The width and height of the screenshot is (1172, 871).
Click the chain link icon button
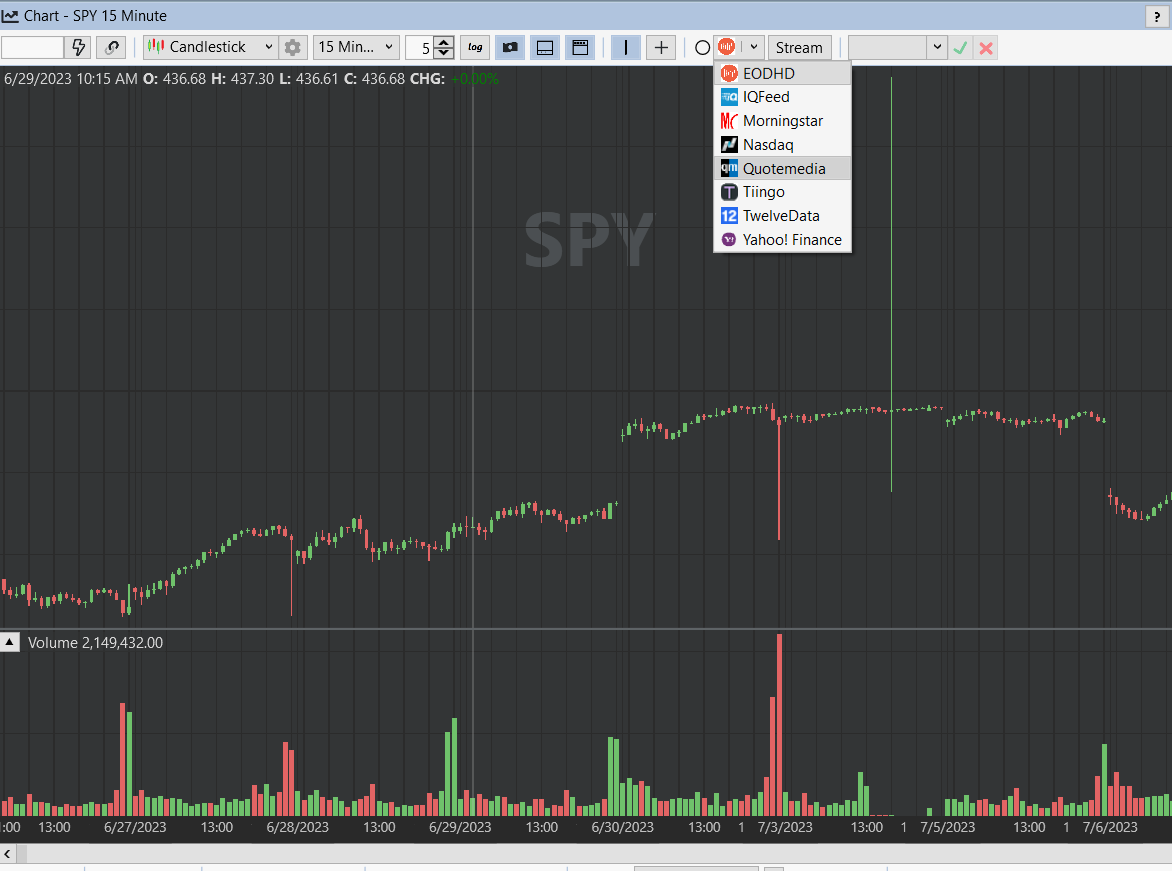tap(111, 48)
